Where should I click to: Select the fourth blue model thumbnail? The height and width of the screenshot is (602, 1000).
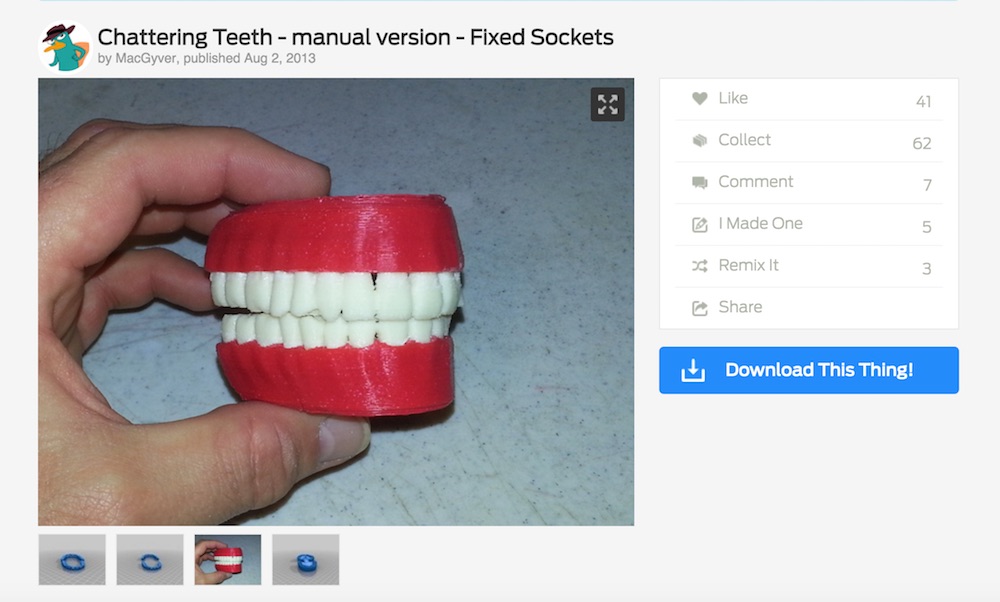305,560
